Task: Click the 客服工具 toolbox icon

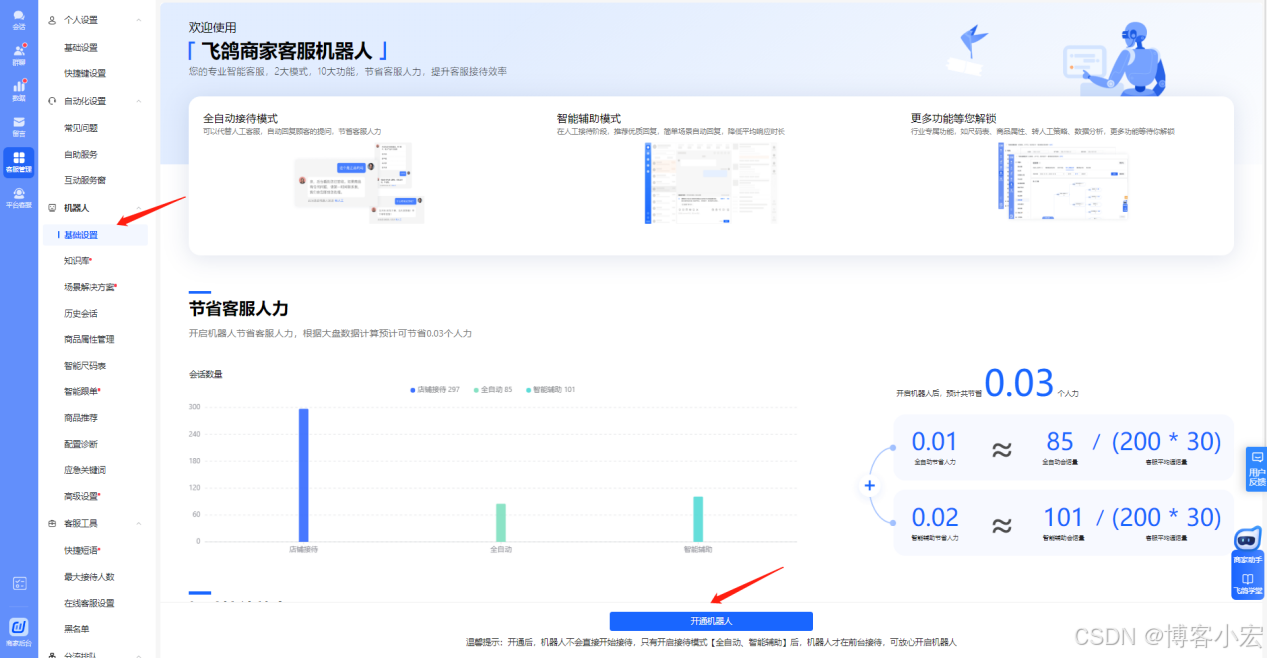Action: tap(52, 523)
